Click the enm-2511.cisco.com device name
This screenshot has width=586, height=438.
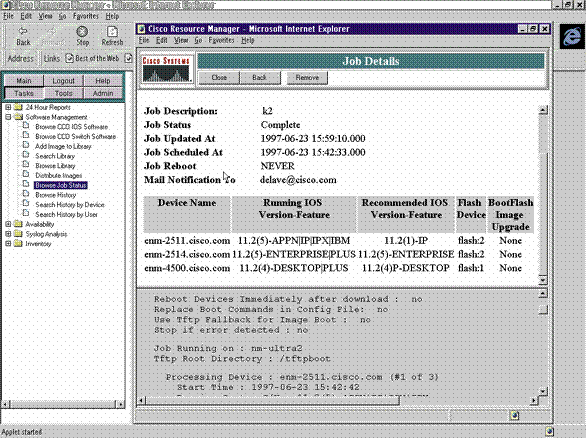click(x=187, y=241)
